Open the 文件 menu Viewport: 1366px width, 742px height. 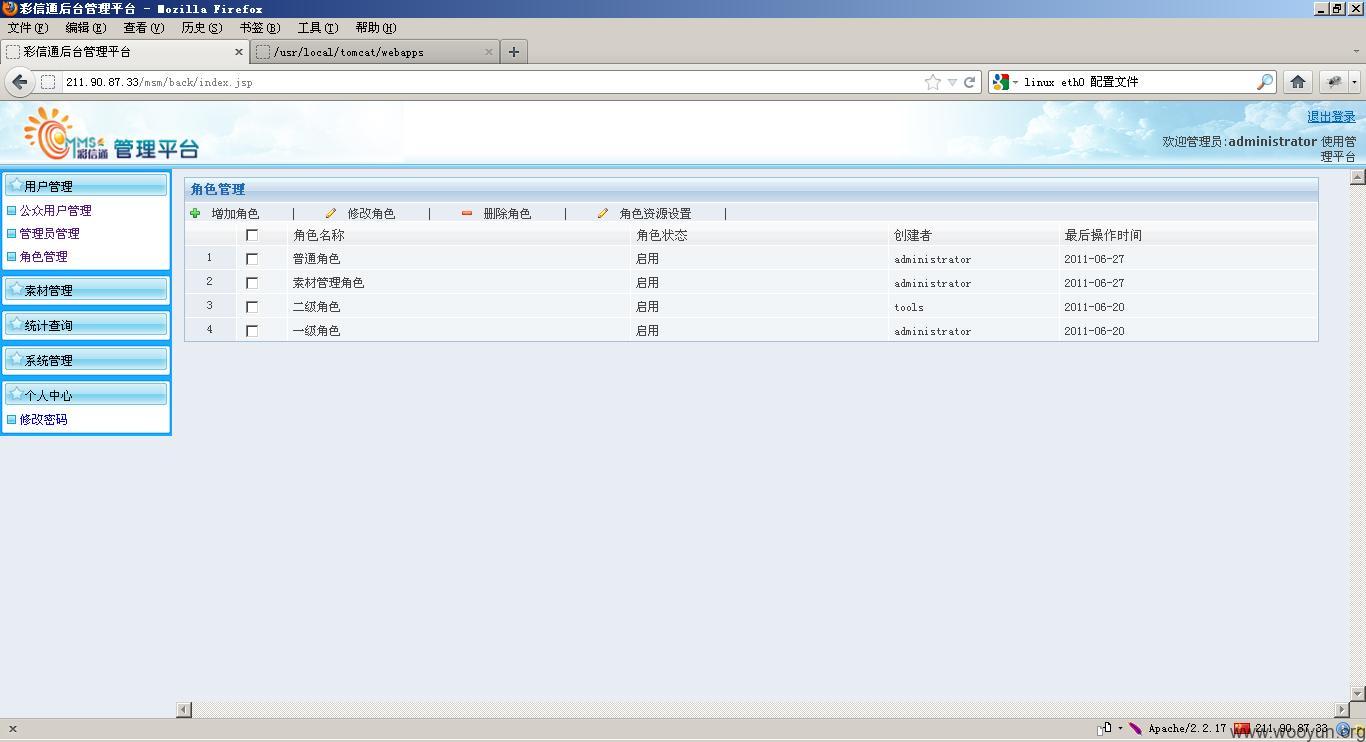coord(27,28)
